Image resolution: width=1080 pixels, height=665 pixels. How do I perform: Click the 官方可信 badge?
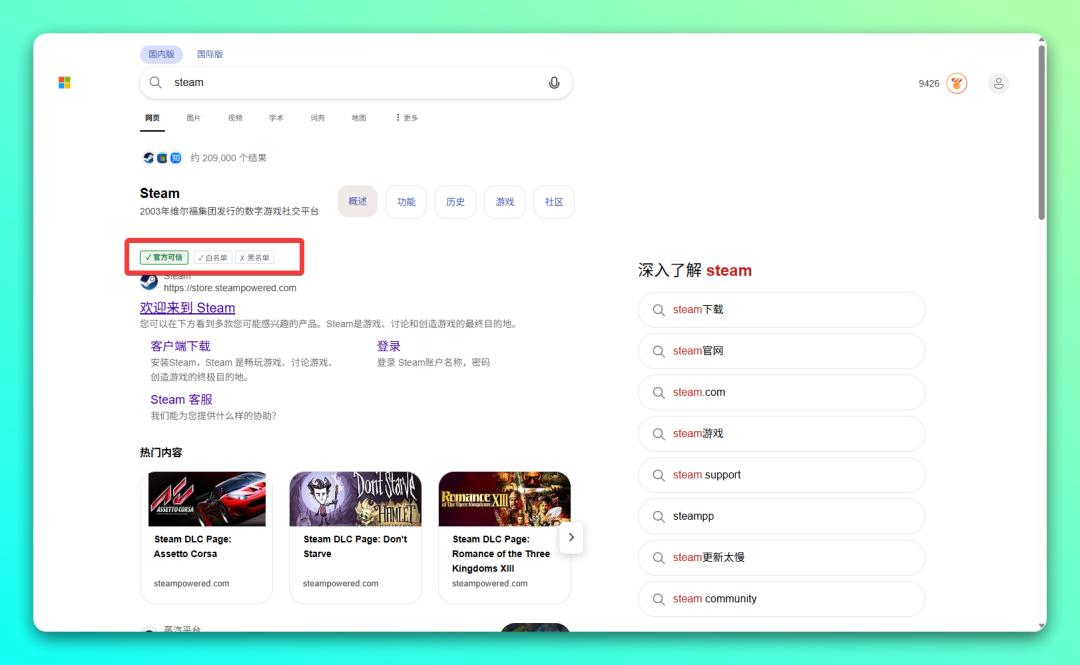pos(164,258)
